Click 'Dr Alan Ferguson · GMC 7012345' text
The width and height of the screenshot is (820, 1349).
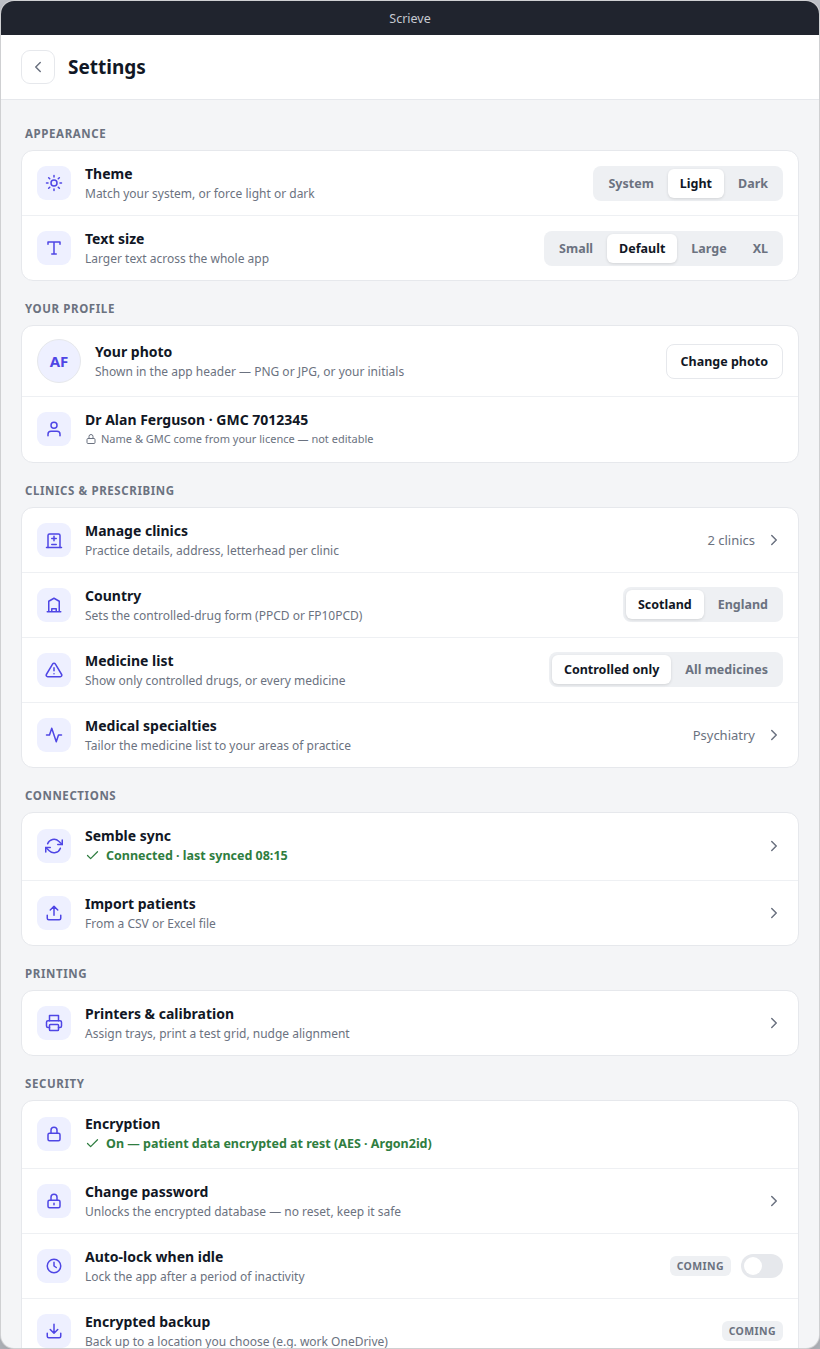pyautogui.click(x=196, y=420)
